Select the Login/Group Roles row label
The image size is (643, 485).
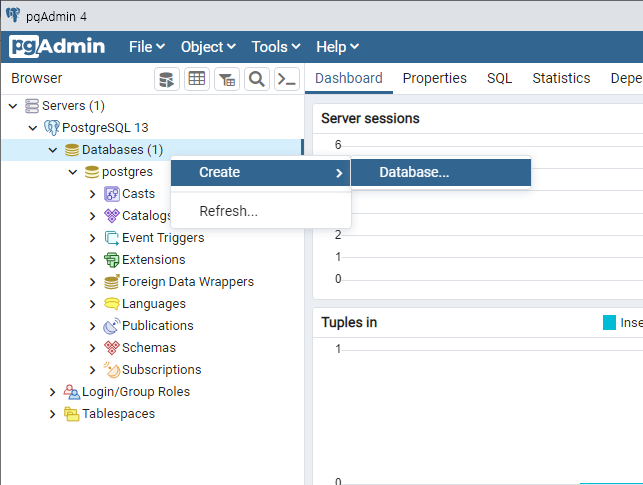[x=136, y=392]
